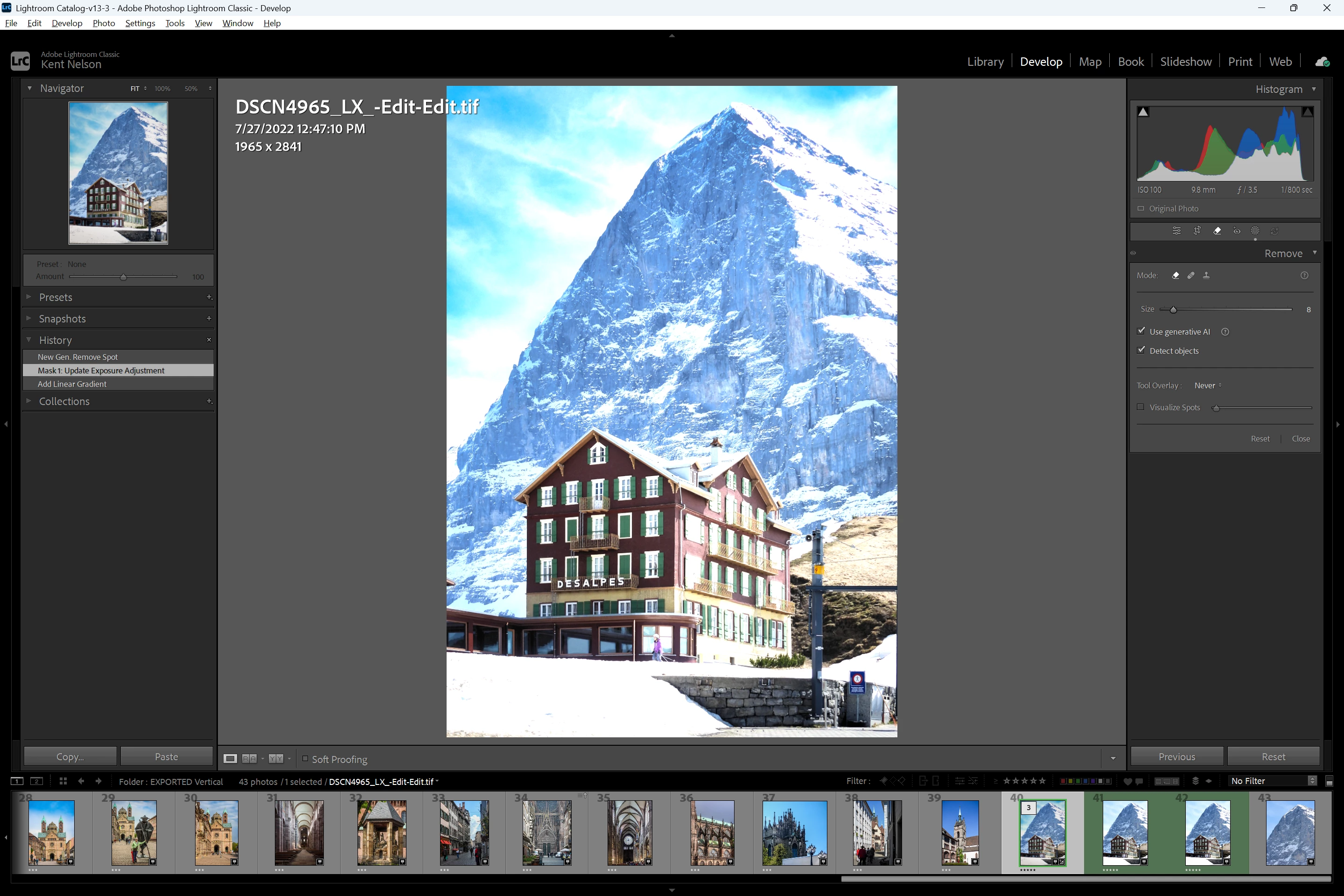Switch to Heal mode bandage icon
The height and width of the screenshot is (896, 1344).
tap(1191, 275)
